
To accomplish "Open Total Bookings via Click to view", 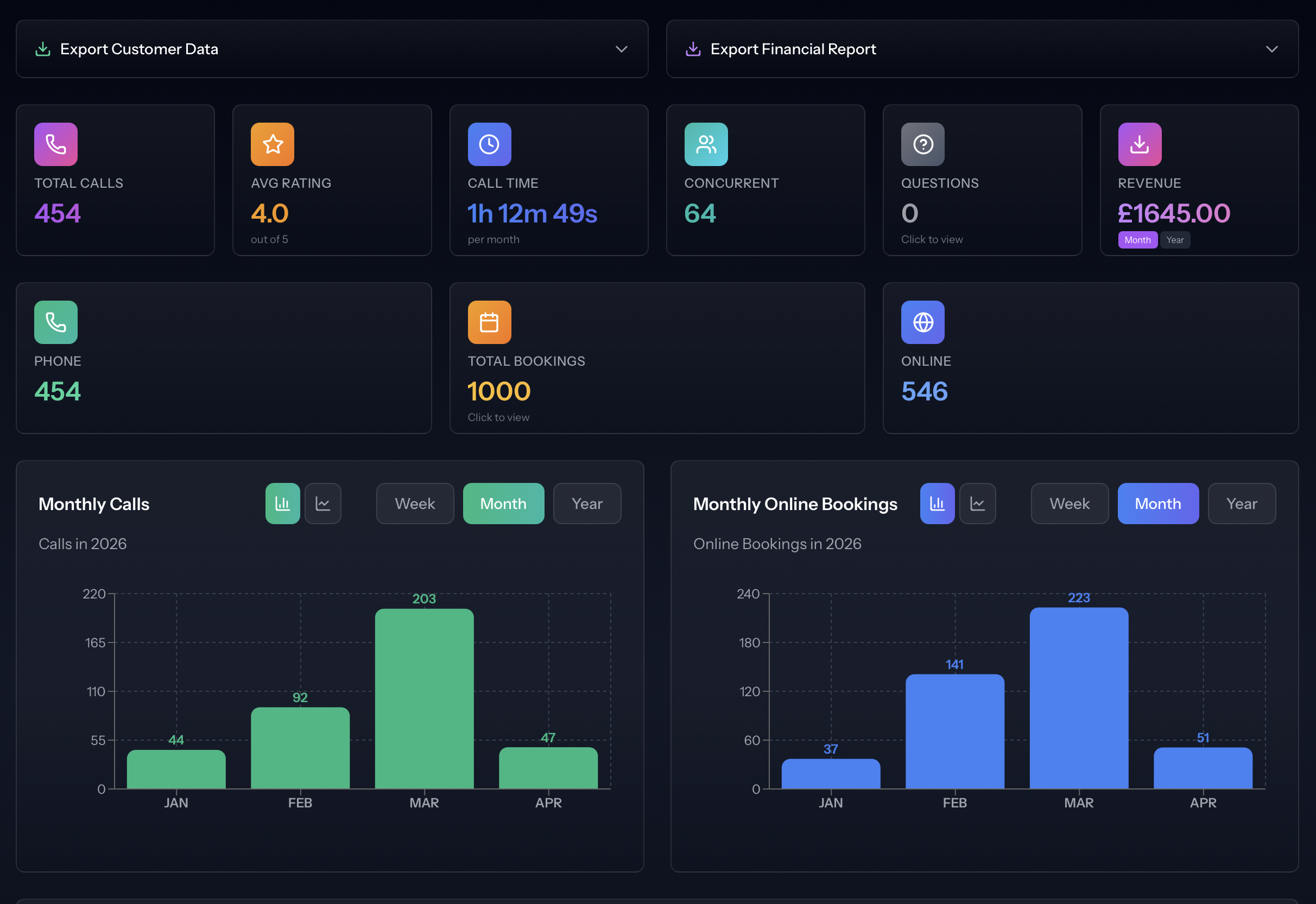I will pyautogui.click(x=498, y=417).
